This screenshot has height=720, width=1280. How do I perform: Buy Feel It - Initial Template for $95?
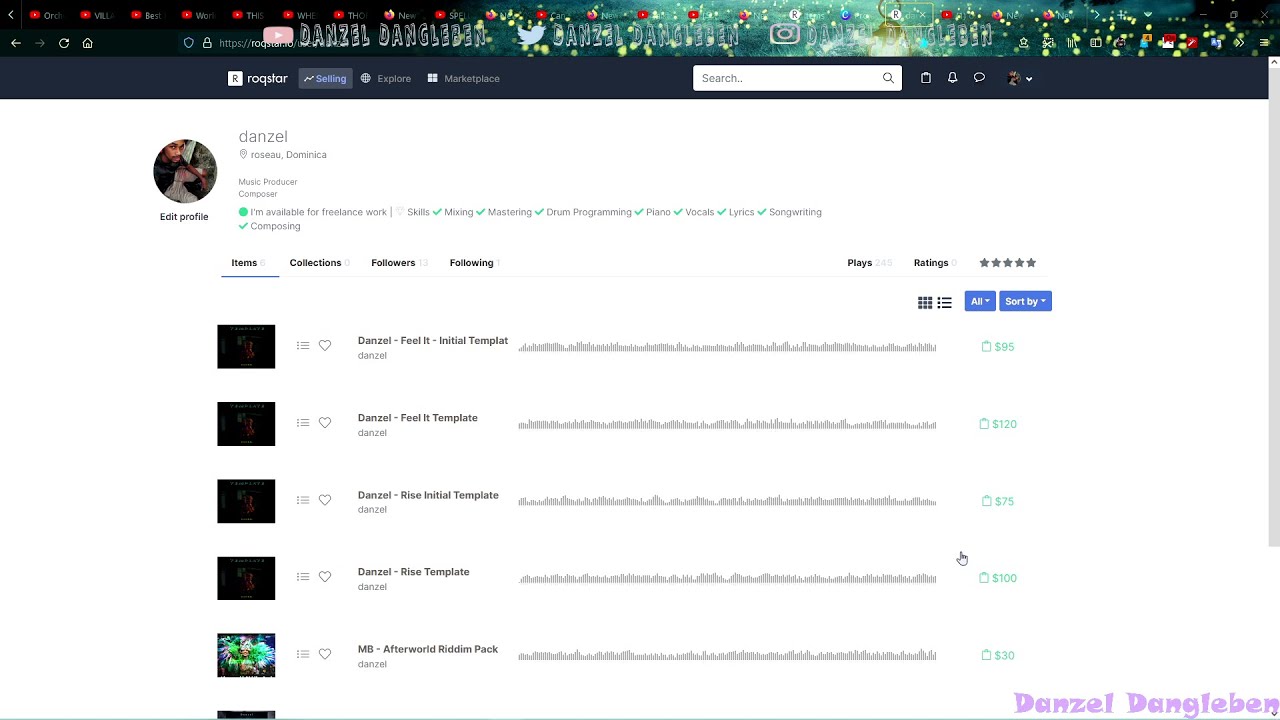(998, 347)
